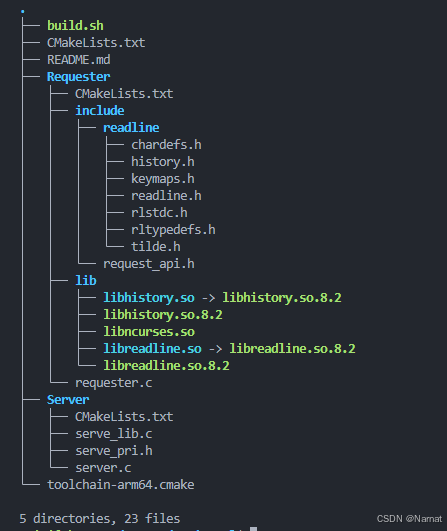Image resolution: width=447 pixels, height=531 pixels.
Task: Click toolchain-arm64.cmake at the tree bottom
Action: pos(121,485)
